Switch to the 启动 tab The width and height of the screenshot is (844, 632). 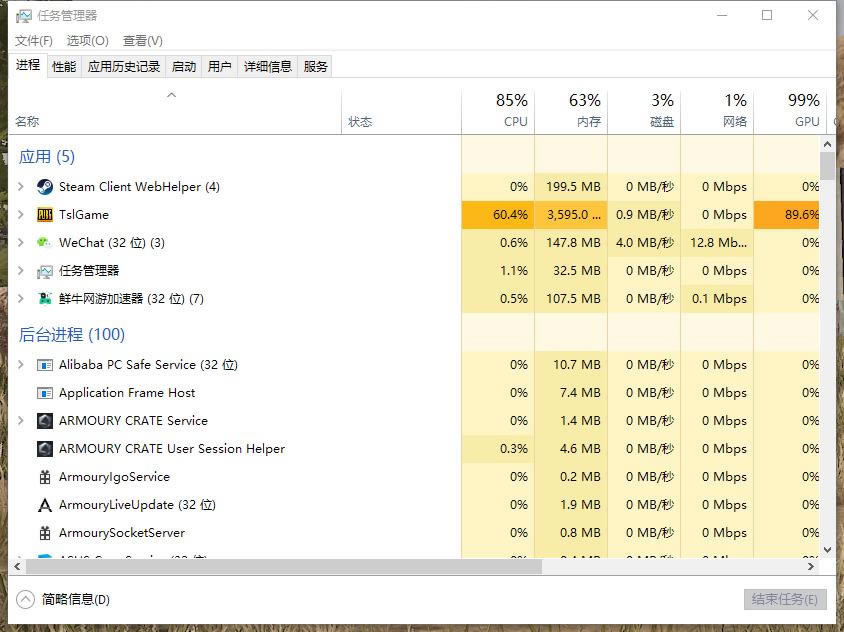184,67
